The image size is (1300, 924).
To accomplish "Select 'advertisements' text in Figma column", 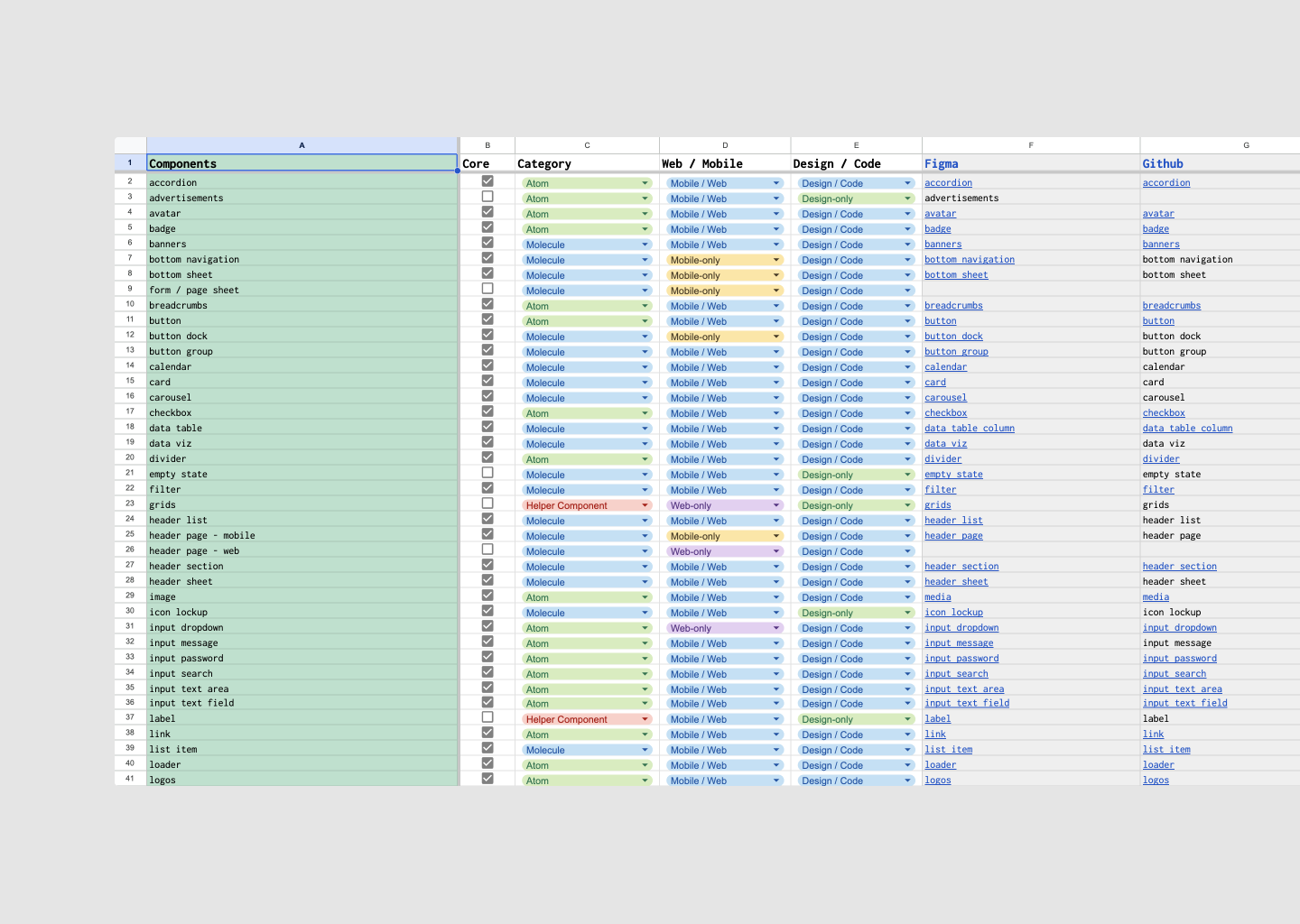I will coord(961,198).
